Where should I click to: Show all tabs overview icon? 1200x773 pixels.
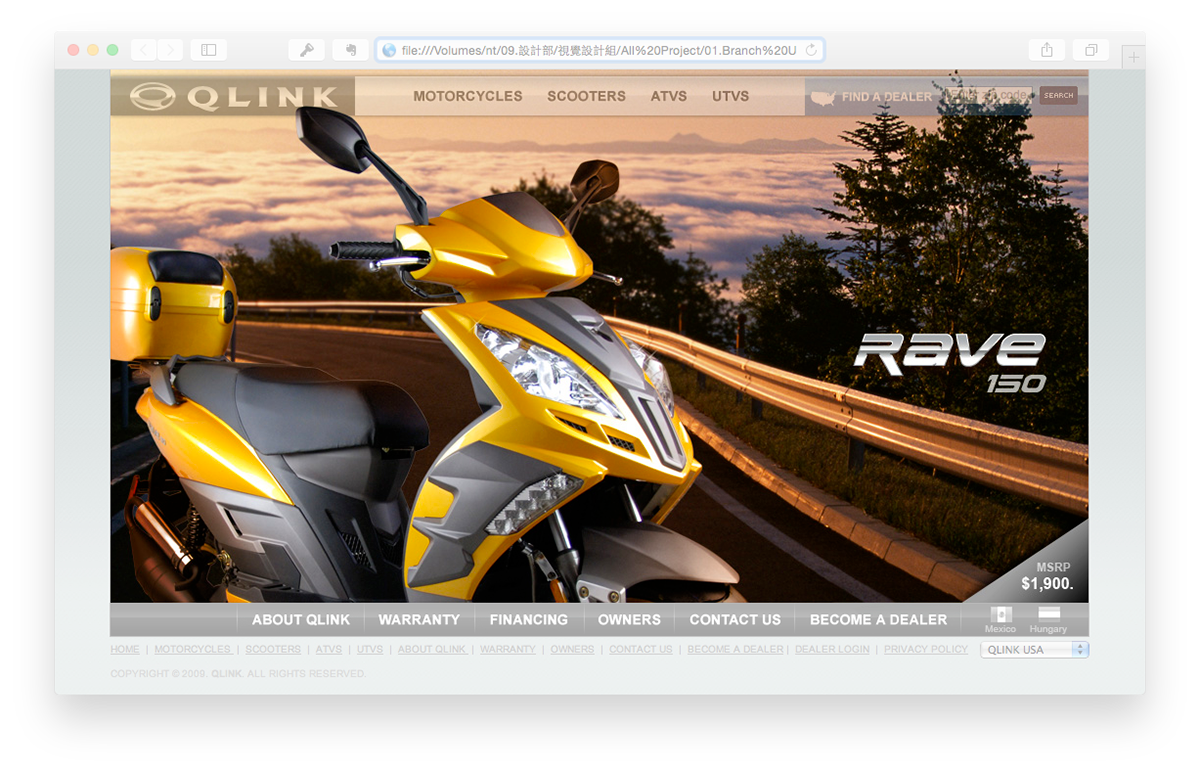click(x=1091, y=50)
